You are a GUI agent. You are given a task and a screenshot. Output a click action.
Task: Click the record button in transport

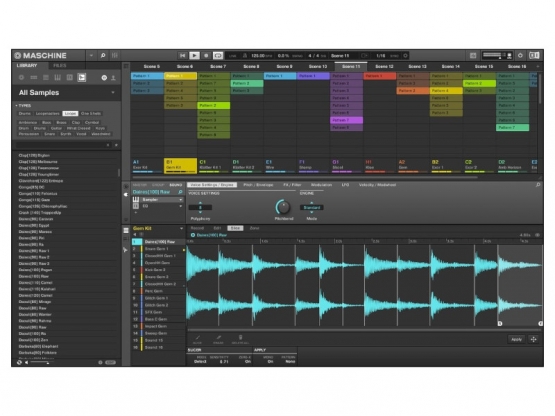pyautogui.click(x=206, y=56)
